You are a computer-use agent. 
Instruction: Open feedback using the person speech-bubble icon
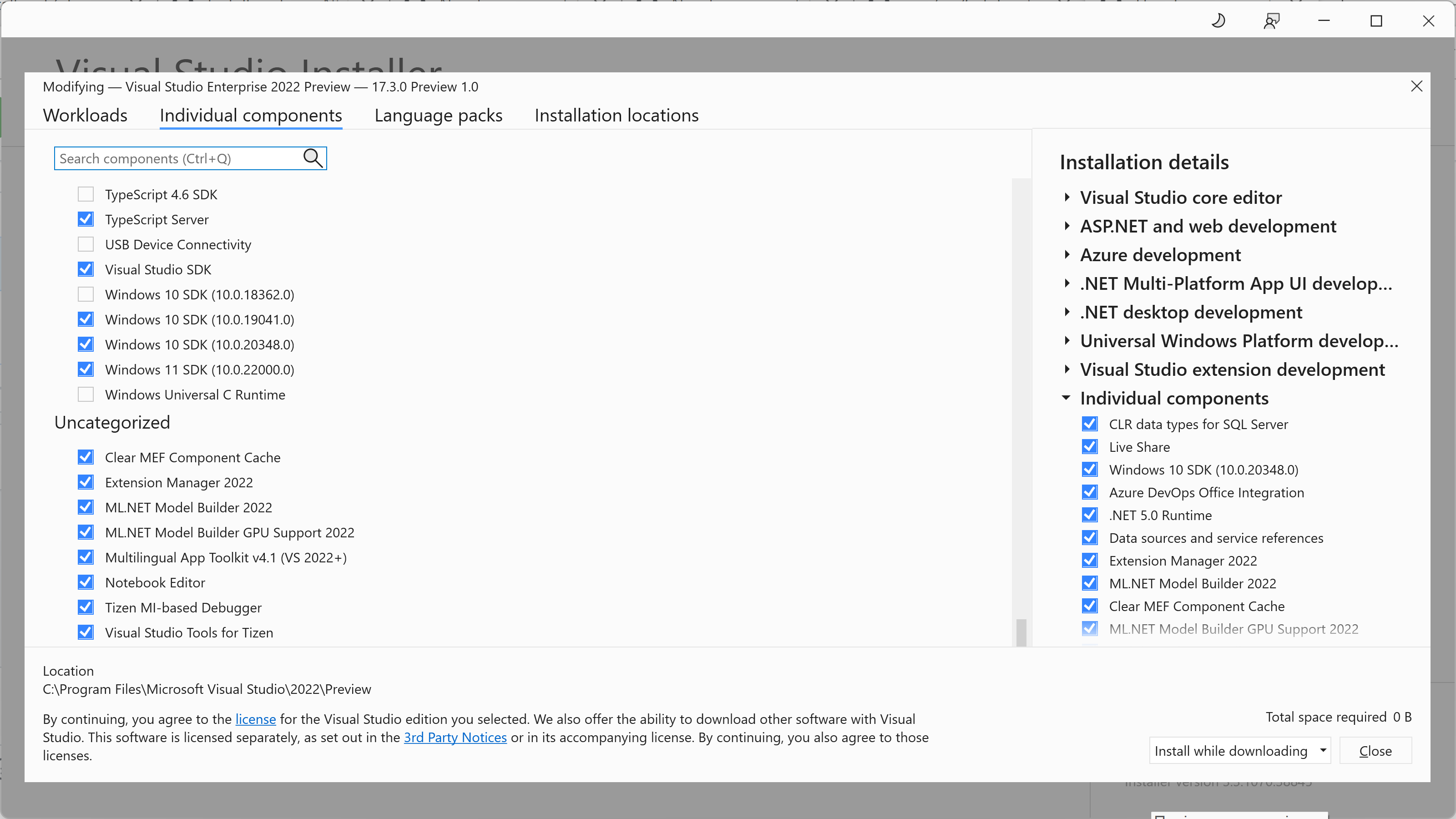pyautogui.click(x=1271, y=21)
